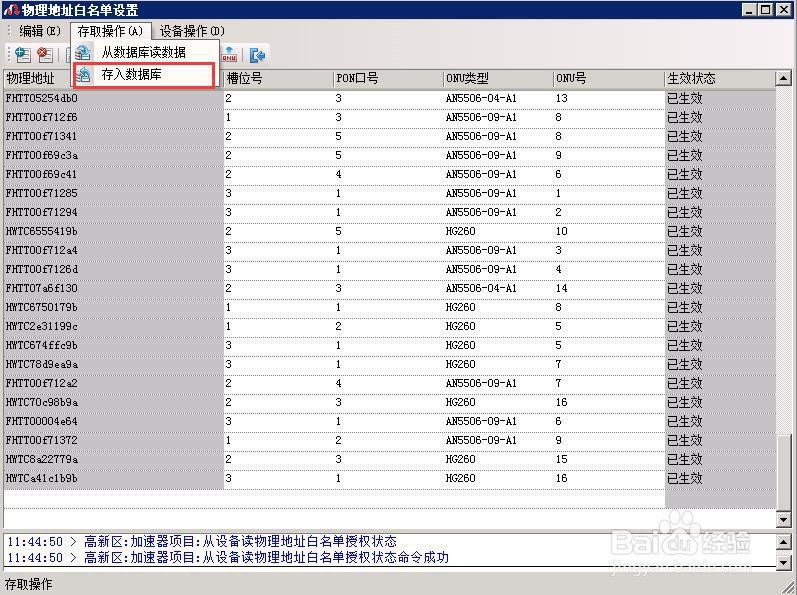This screenshot has height=595, width=797.
Task: Open the 设备操作(D) menu
Action: tap(192, 31)
